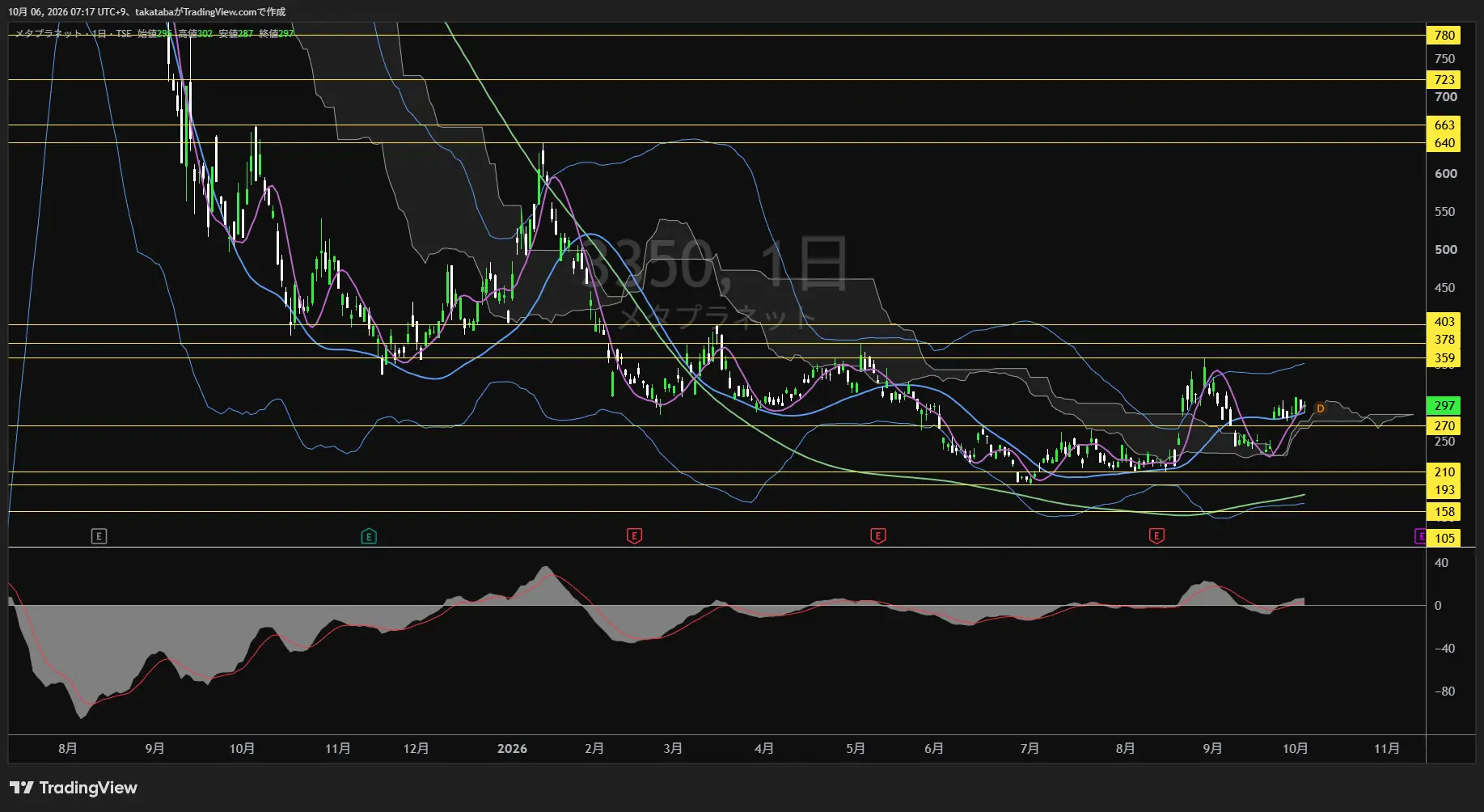The width and height of the screenshot is (1484, 812).
Task: Click the 40 tick on indicator axis
Action: click(1441, 563)
